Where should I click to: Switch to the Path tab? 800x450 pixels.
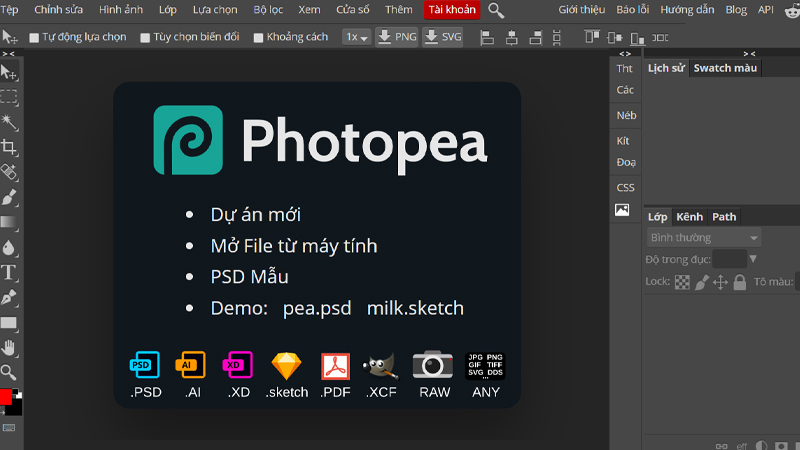click(x=724, y=217)
